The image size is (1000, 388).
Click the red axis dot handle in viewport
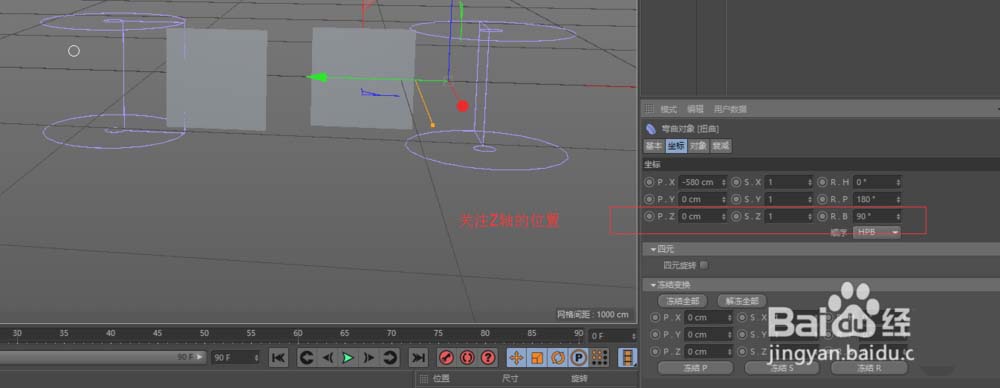click(x=463, y=106)
